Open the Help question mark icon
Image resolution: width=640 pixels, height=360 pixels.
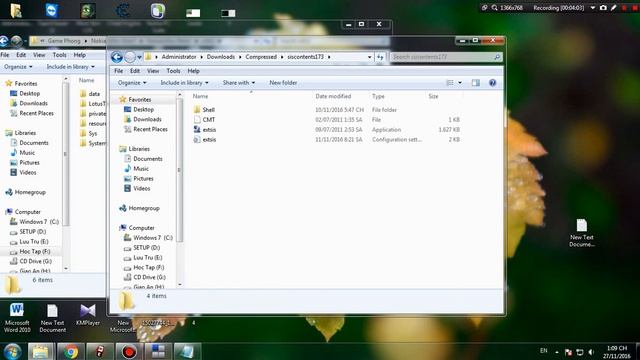[493, 83]
